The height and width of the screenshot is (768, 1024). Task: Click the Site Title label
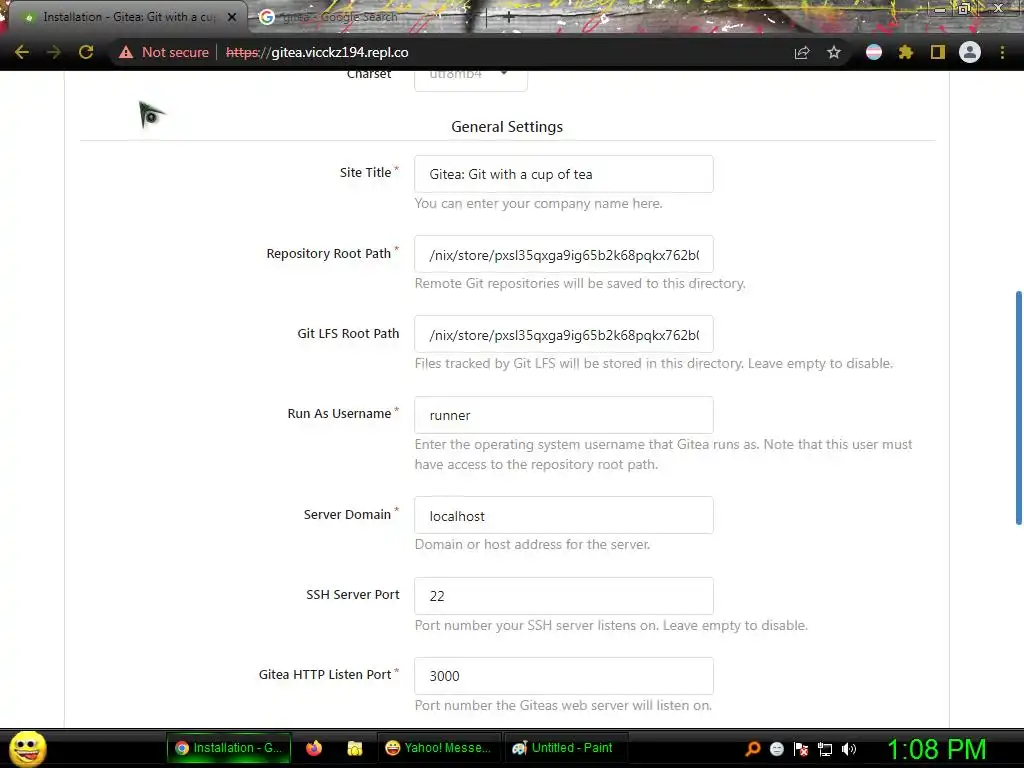coord(365,172)
